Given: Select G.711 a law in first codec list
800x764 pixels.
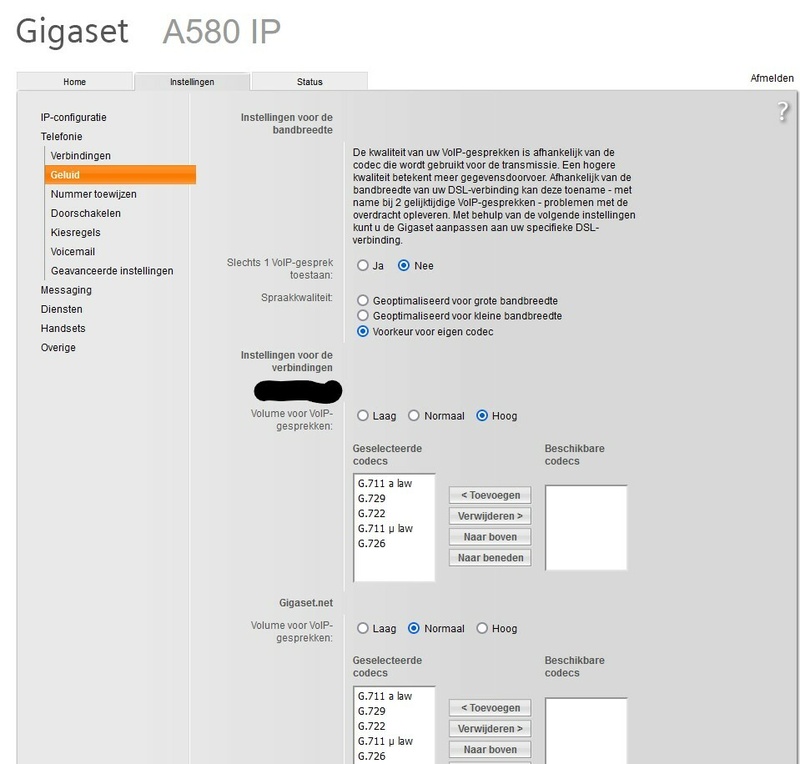Looking at the screenshot, I should click(385, 483).
